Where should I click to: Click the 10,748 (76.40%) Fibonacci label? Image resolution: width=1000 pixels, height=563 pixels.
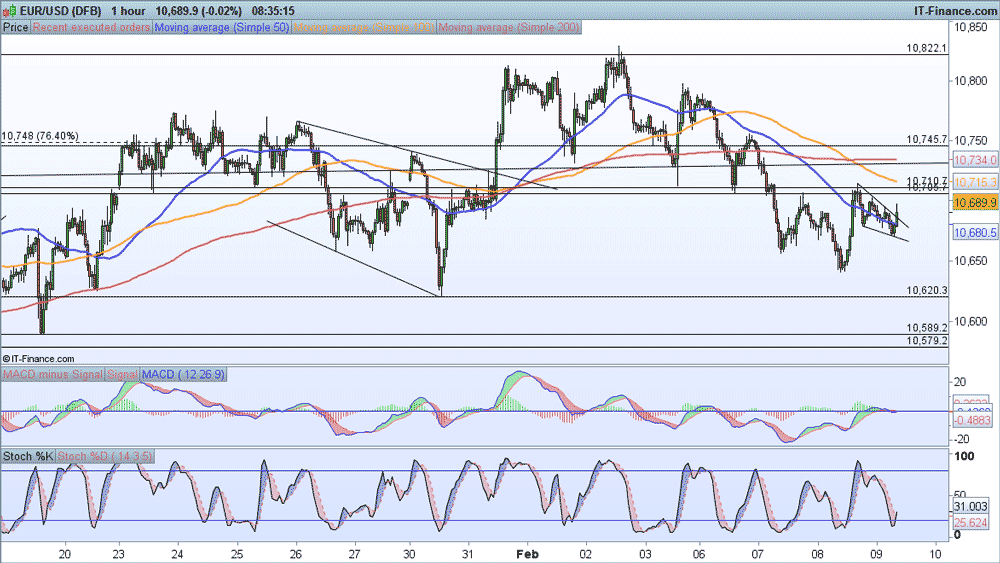[40, 136]
